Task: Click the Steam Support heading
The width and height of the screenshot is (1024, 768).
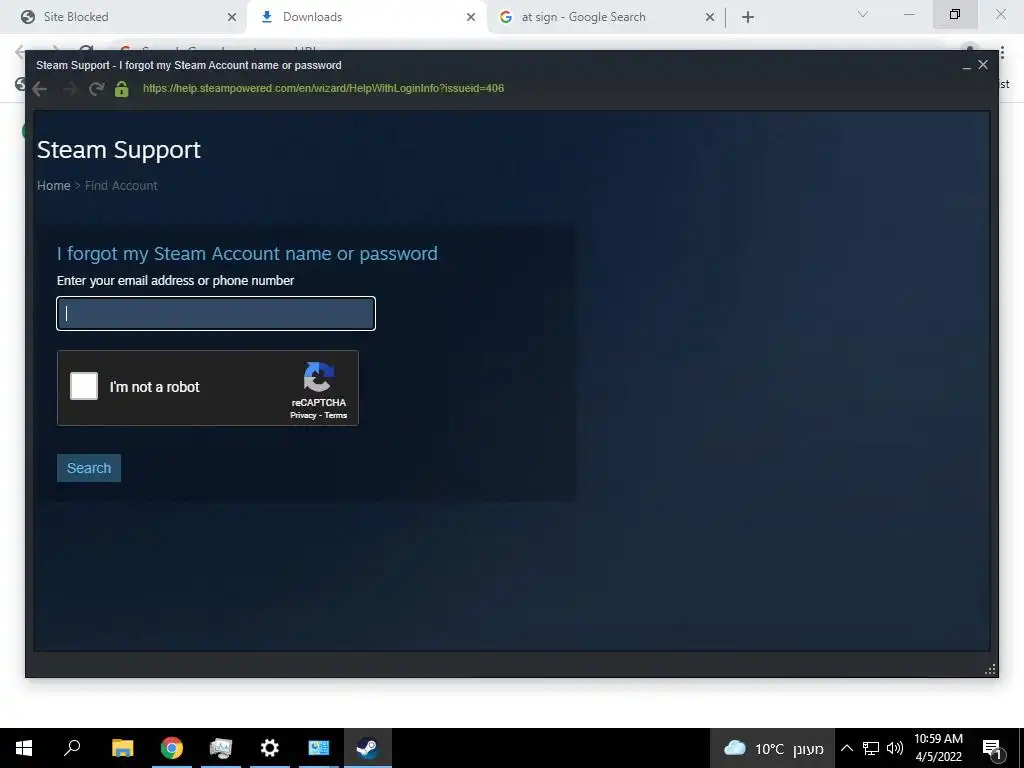Action: [119, 150]
